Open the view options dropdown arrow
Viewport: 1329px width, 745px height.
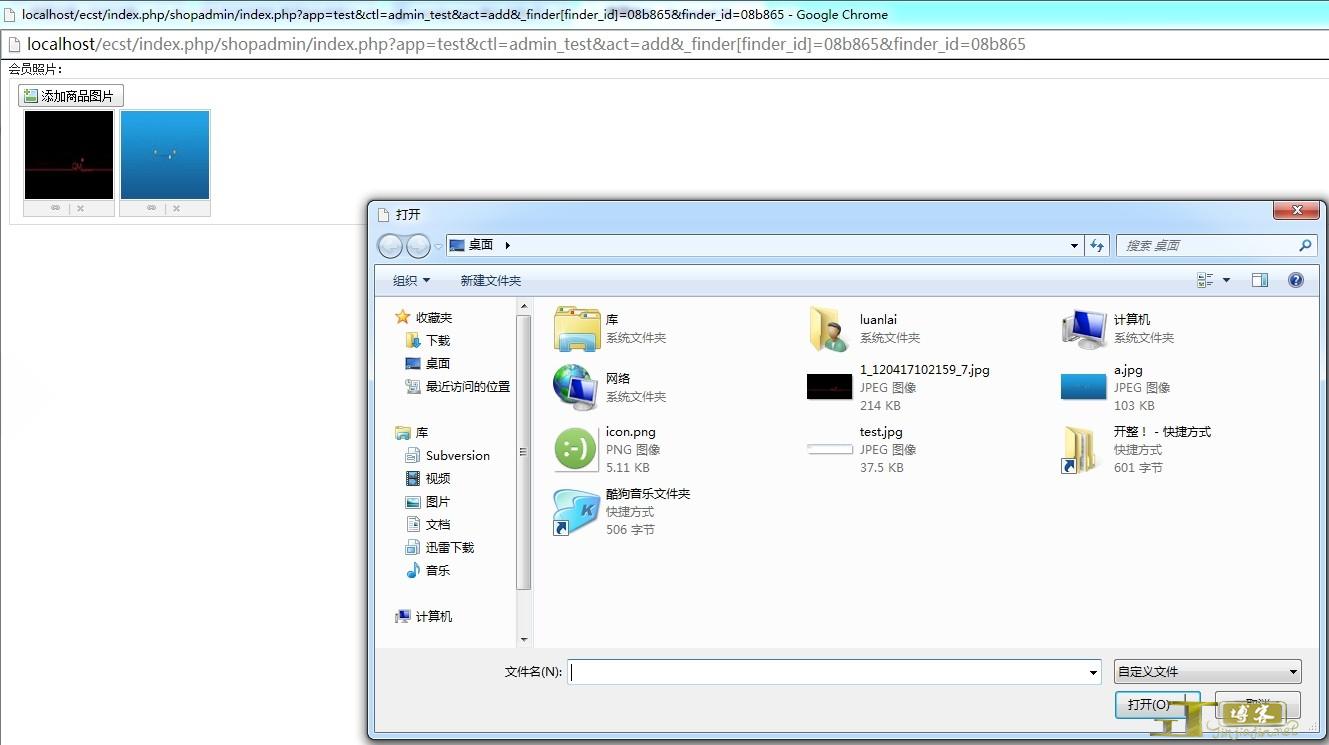[1227, 281]
